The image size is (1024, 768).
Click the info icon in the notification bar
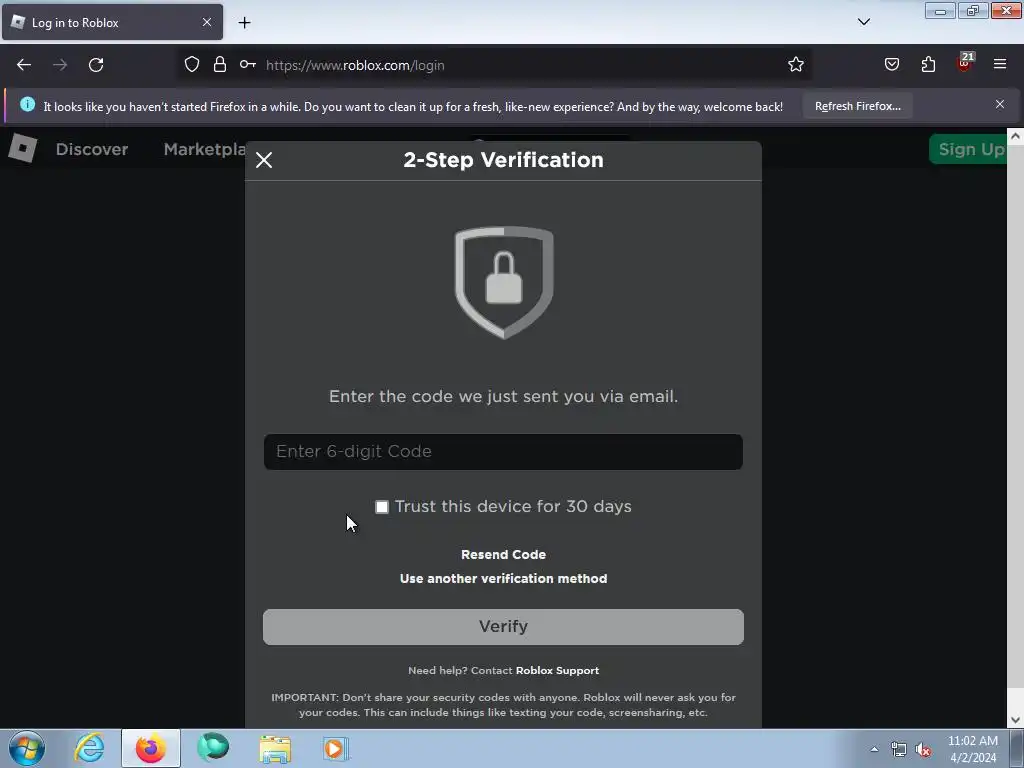[27, 104]
